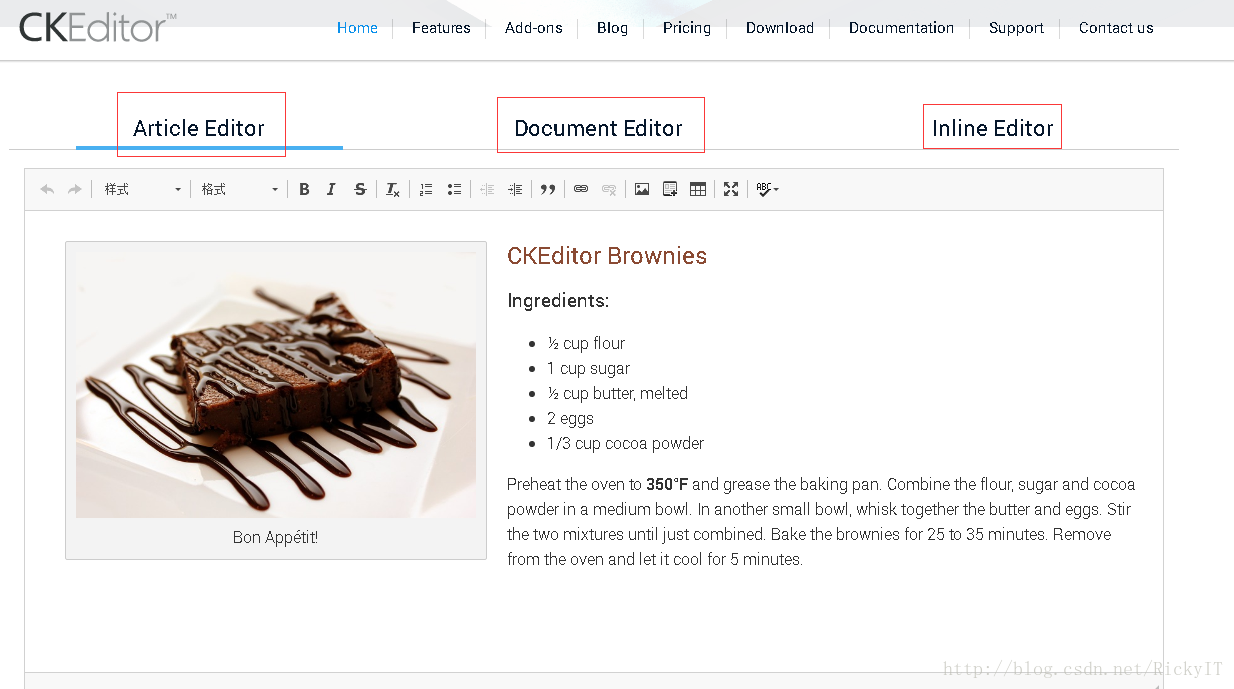This screenshot has width=1234, height=689.
Task: Click the Bon Appétit! image caption
Action: (x=276, y=537)
